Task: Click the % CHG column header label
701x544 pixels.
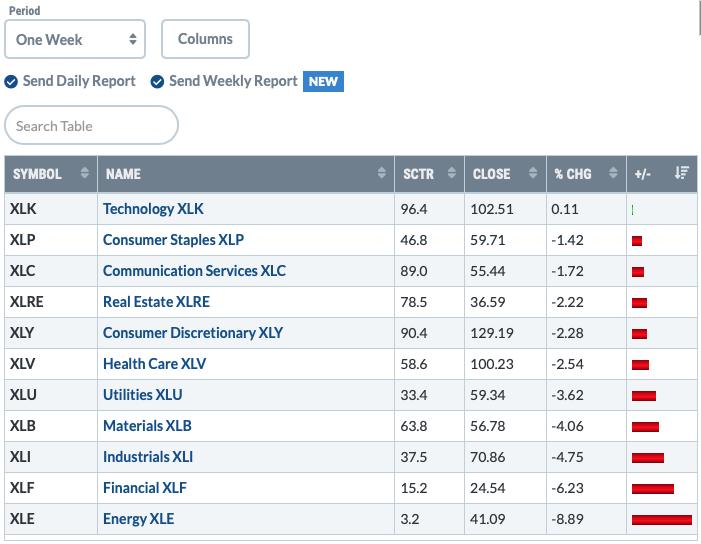Action: (573, 174)
